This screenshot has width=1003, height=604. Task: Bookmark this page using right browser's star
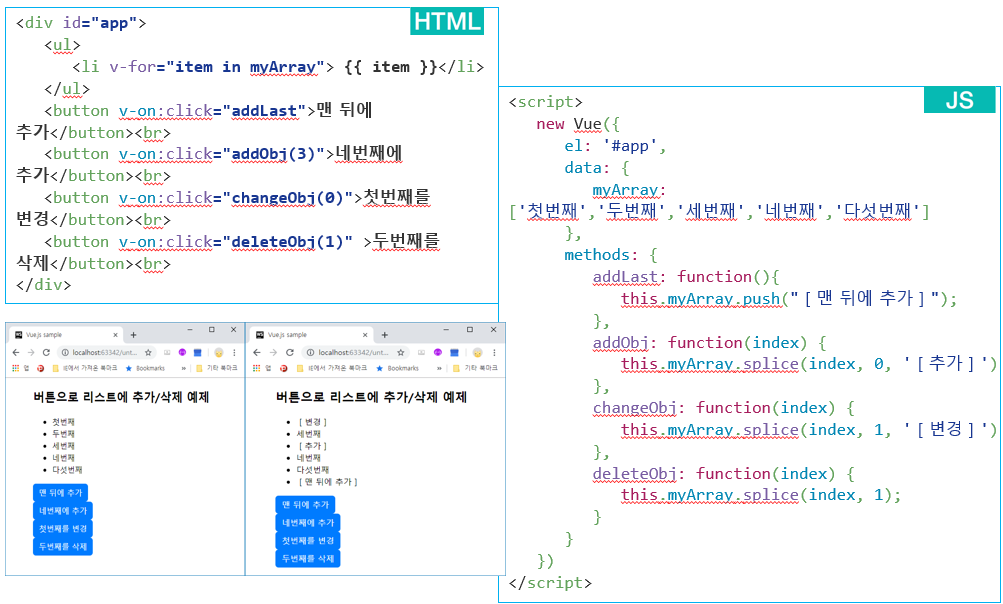coord(400,353)
